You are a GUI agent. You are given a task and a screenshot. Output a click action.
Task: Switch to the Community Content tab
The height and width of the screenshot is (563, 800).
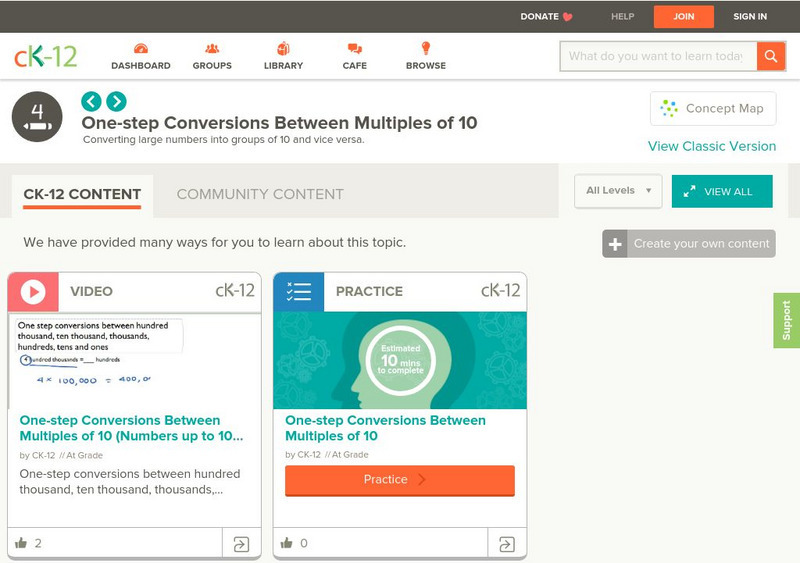click(x=260, y=194)
